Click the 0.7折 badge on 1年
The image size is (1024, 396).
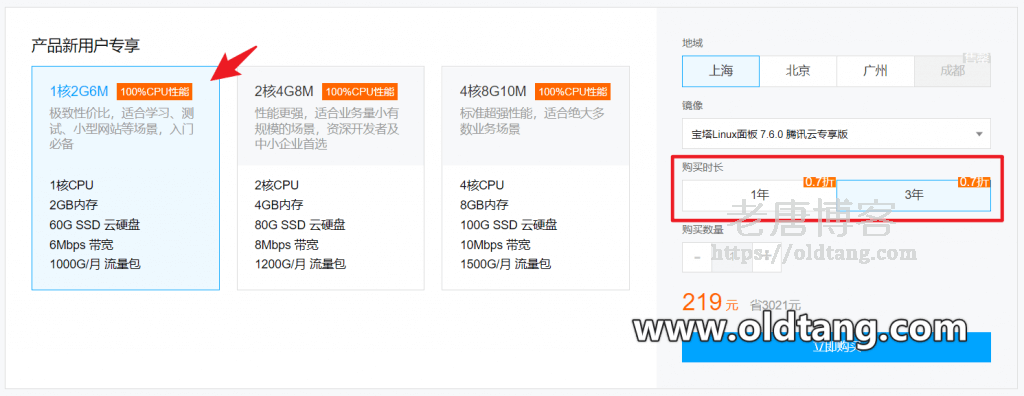(820, 181)
